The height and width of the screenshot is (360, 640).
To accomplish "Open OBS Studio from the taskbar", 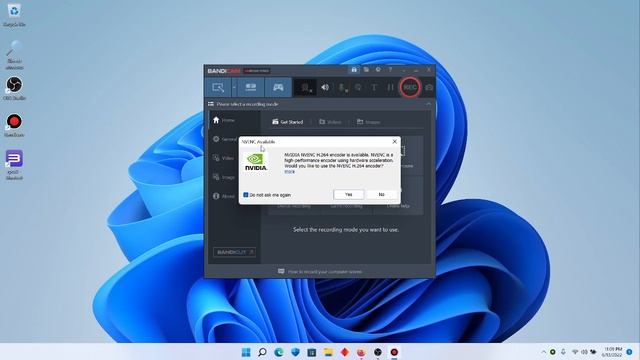I will click(378, 352).
